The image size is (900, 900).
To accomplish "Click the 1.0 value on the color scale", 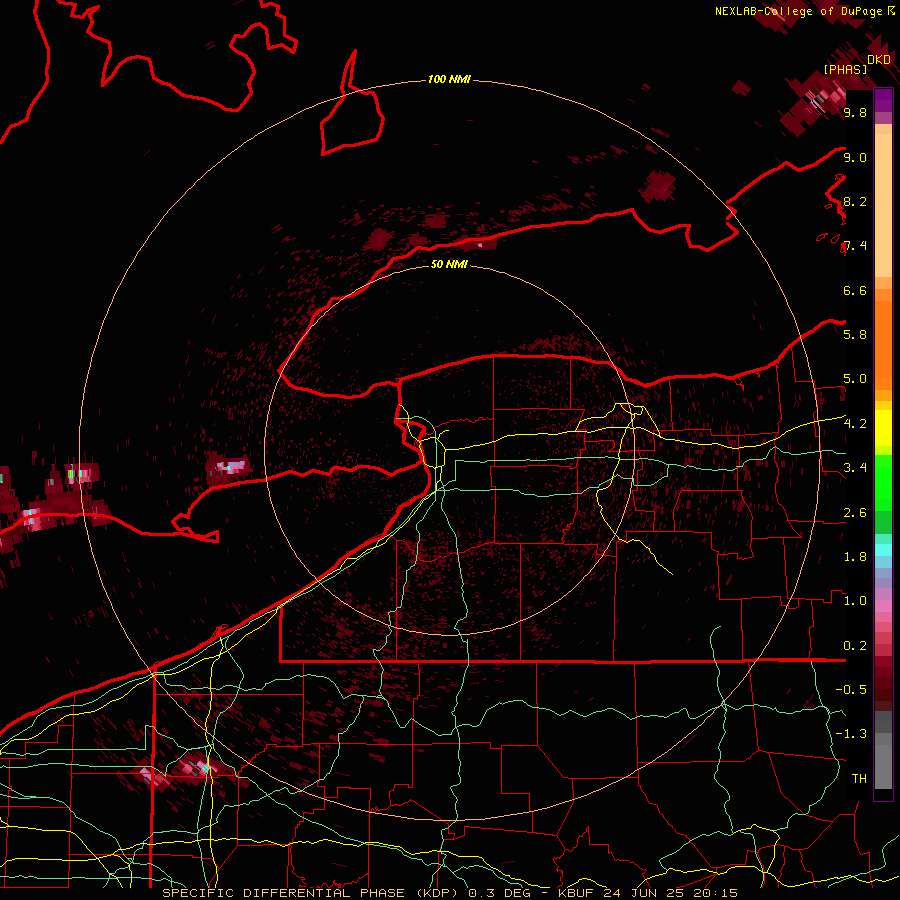I will (855, 601).
